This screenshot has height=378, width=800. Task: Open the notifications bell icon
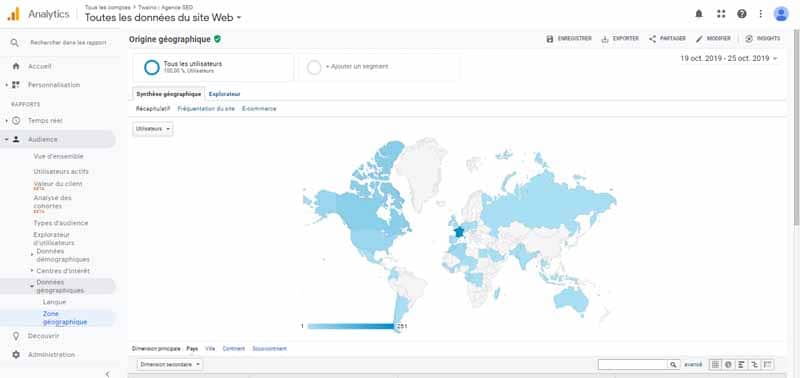point(699,14)
